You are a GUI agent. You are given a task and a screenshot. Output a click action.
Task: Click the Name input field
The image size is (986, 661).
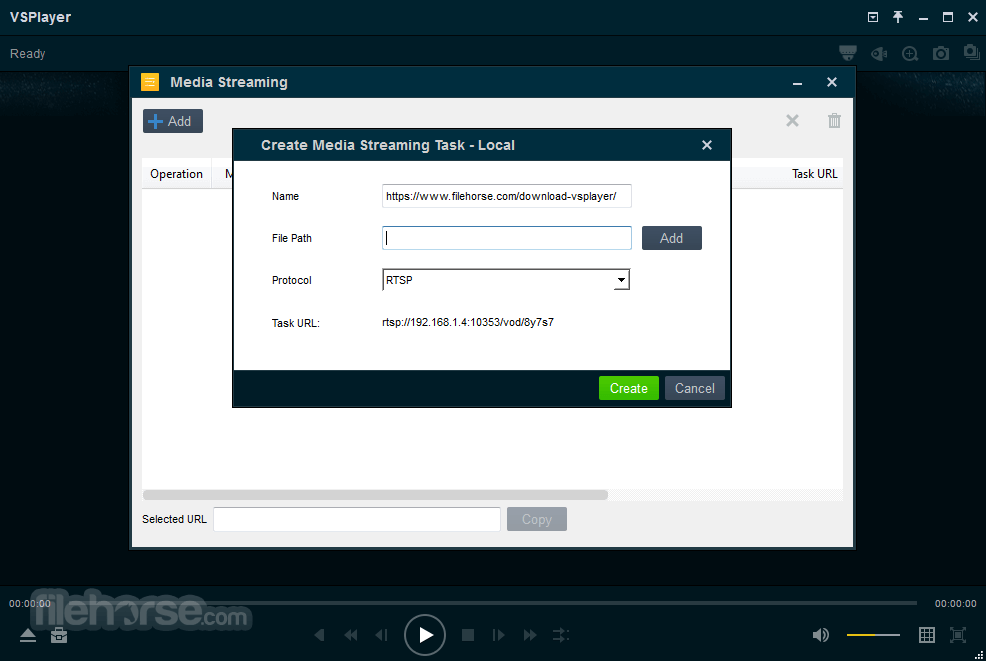point(507,196)
